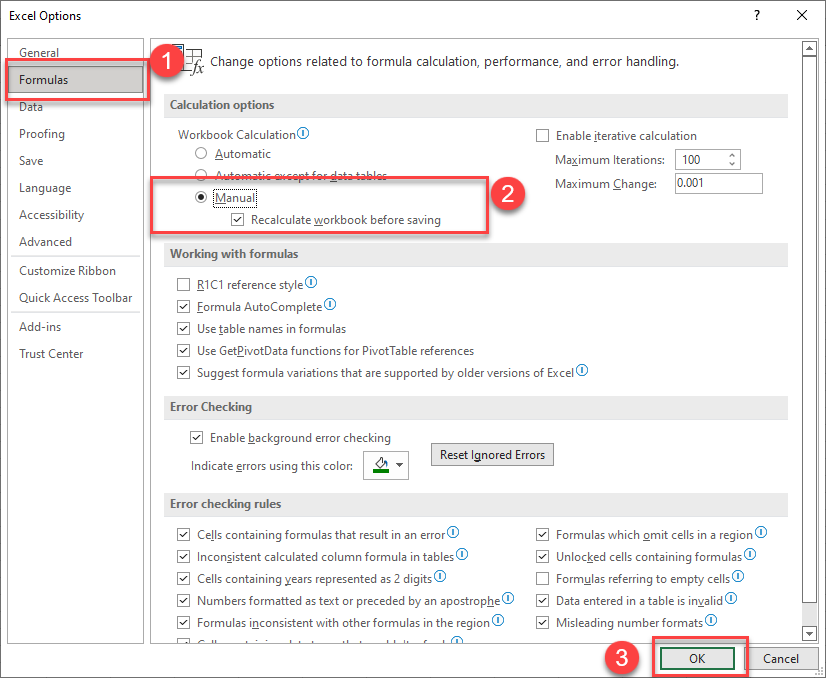Toggle Use table names in formulas
826x678 pixels.
(x=183, y=329)
